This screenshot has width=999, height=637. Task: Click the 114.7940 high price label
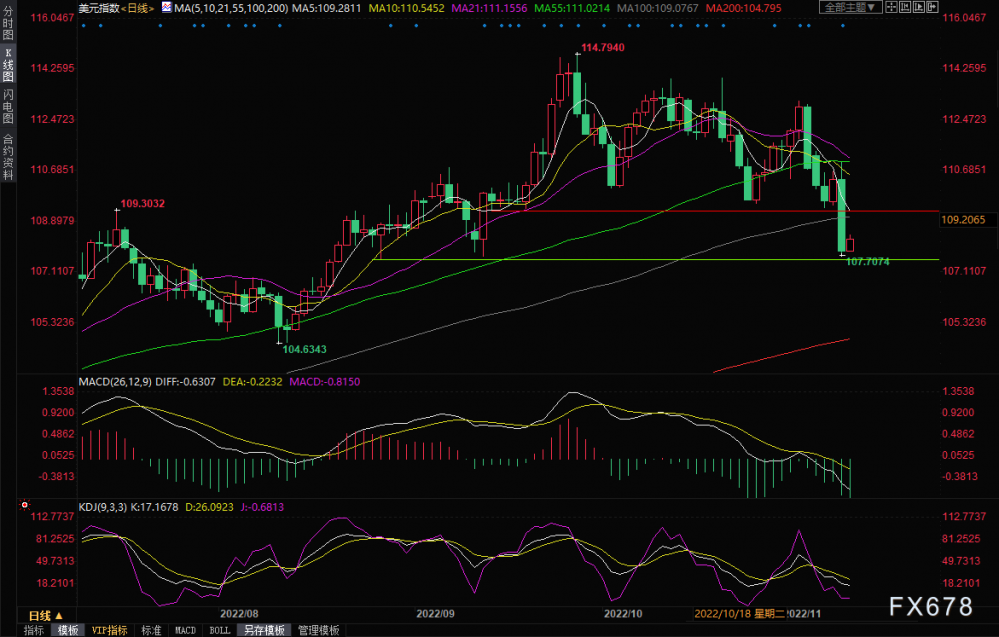tap(603, 47)
